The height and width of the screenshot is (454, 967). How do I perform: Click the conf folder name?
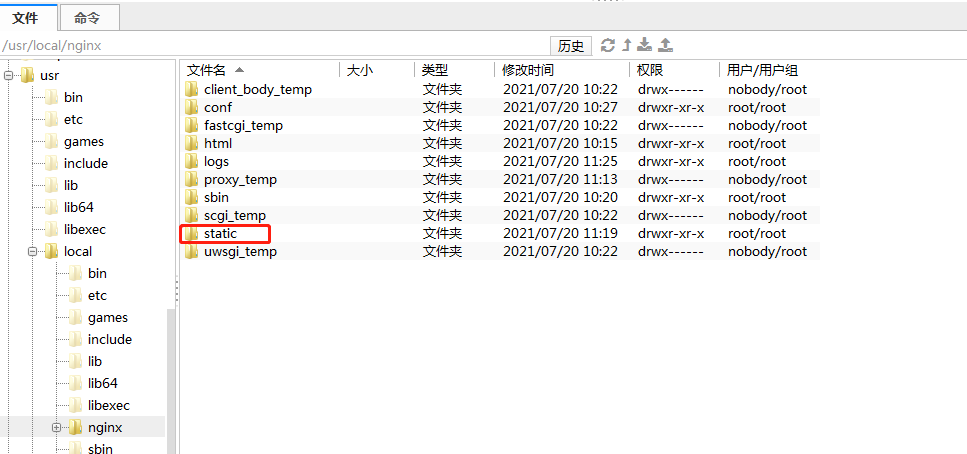point(218,107)
